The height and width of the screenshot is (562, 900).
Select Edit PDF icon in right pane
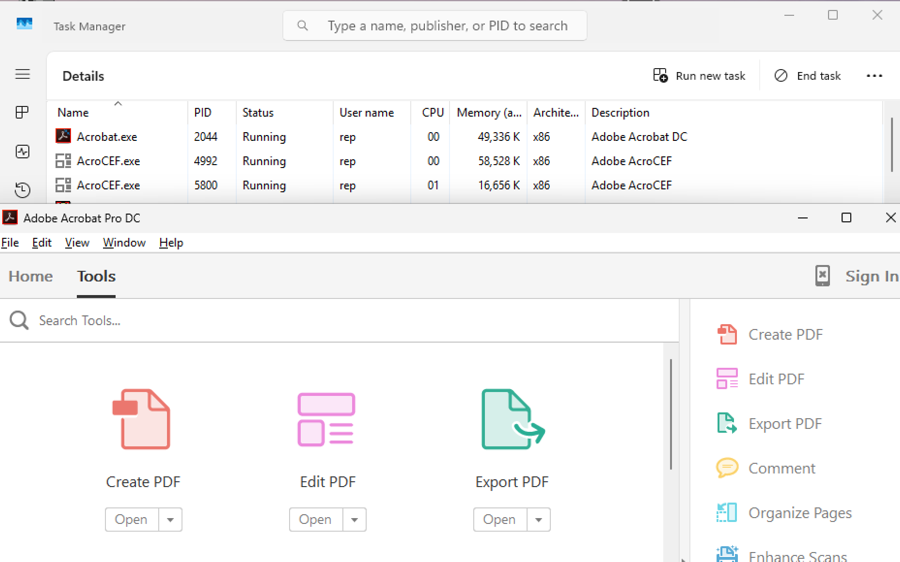click(727, 379)
